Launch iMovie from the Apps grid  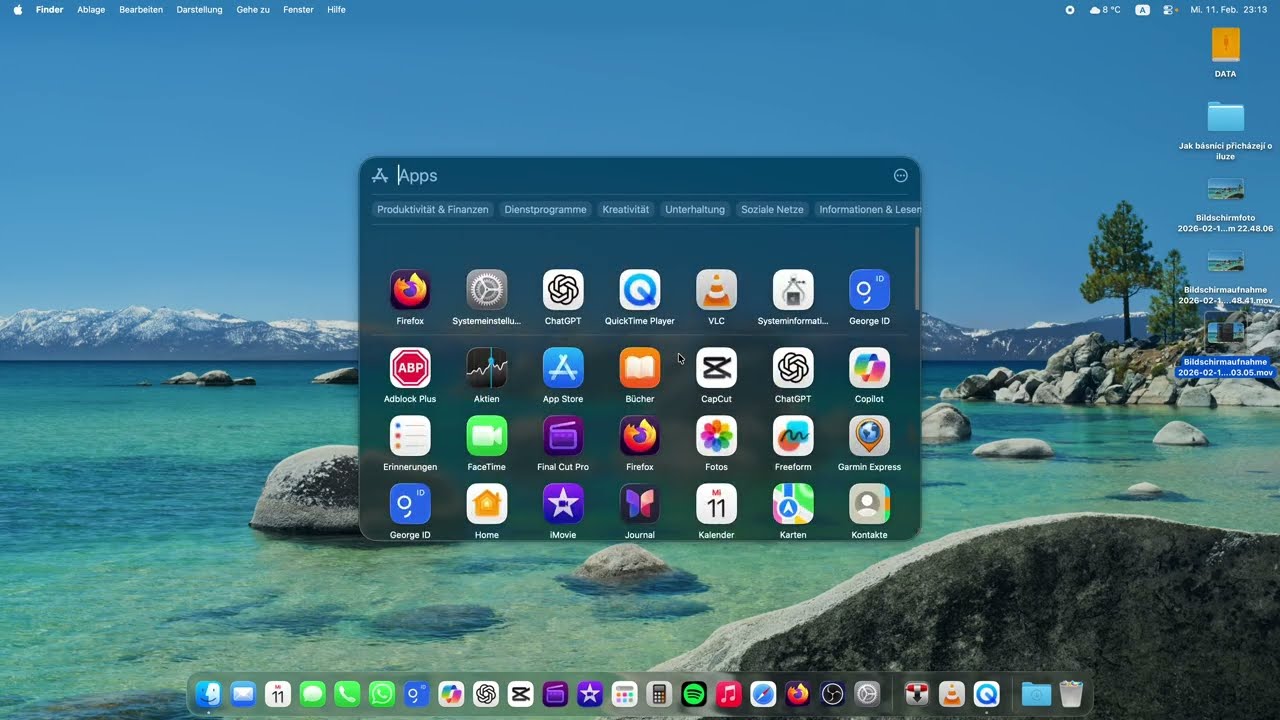coord(563,504)
